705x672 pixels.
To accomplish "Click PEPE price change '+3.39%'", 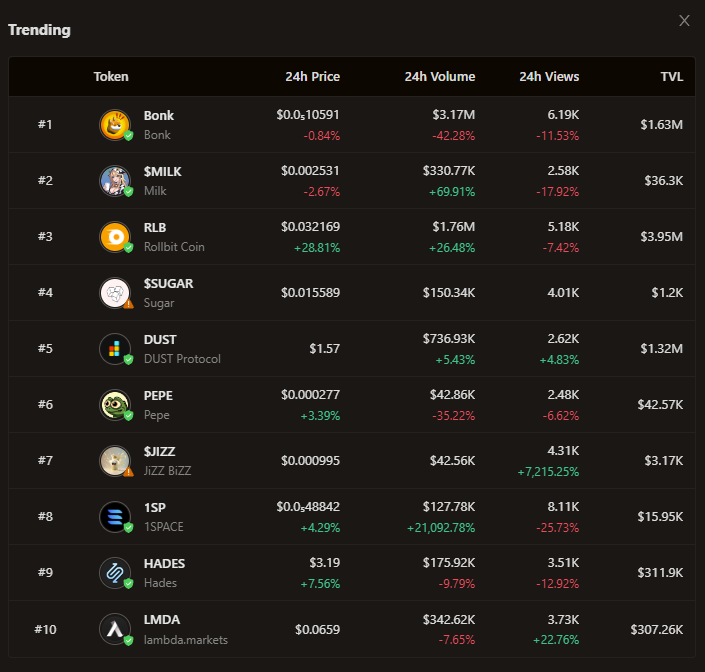I will [320, 415].
